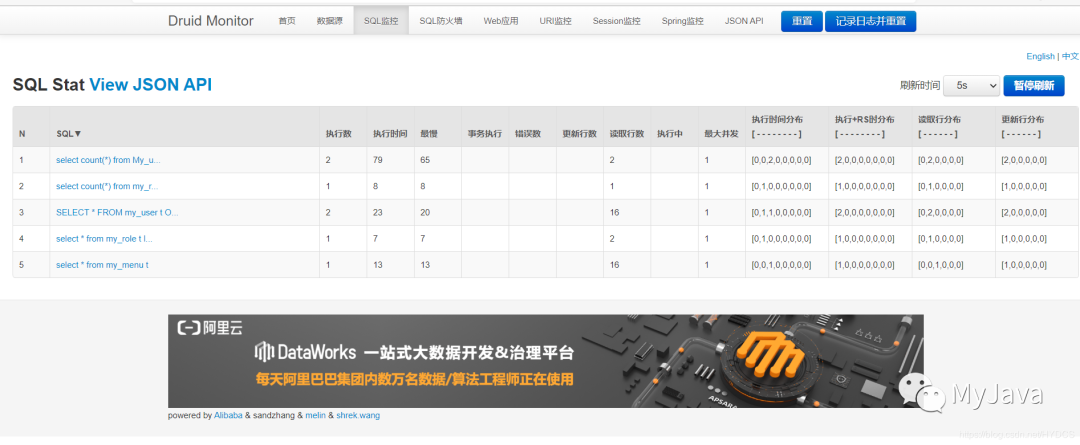Open the 首页 tab in navigation
The width and height of the screenshot is (1080, 445).
tap(287, 21)
